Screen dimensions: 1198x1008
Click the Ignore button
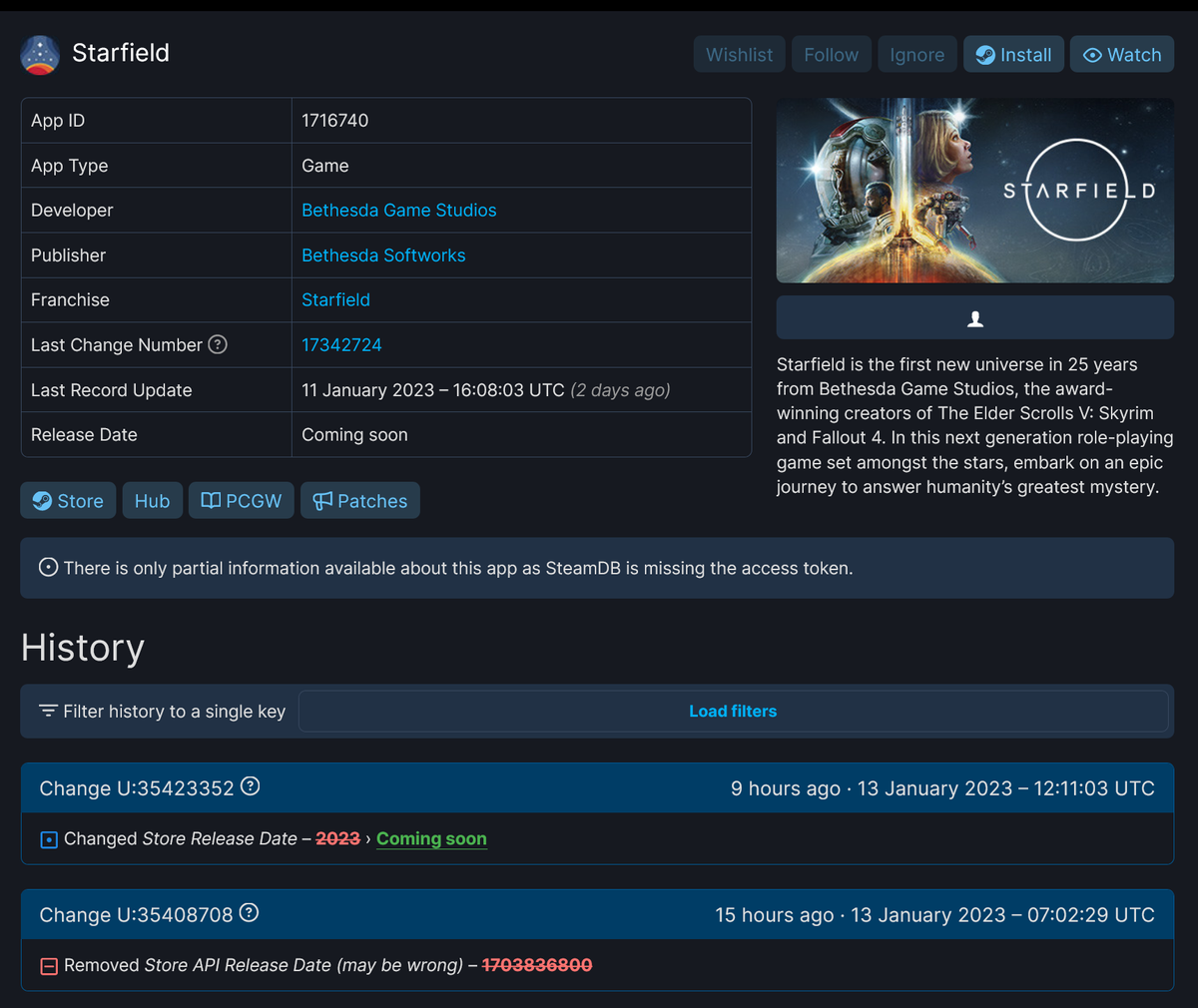917,55
